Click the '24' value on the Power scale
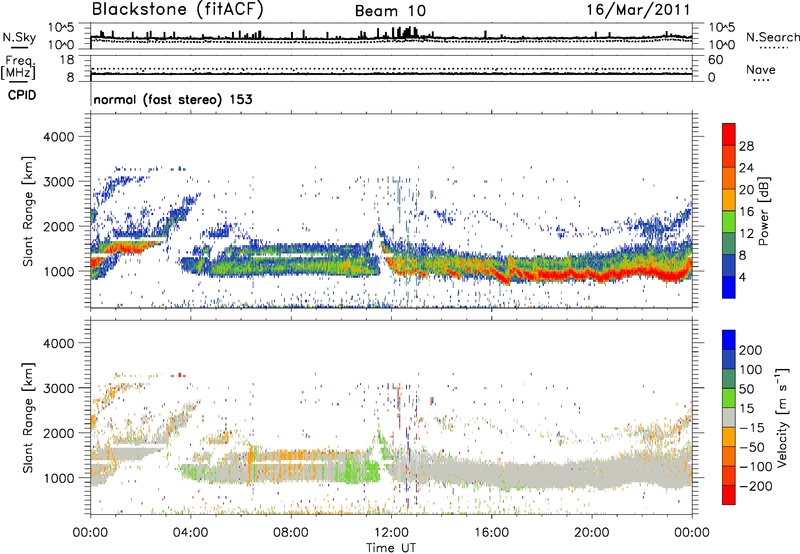 (746, 168)
